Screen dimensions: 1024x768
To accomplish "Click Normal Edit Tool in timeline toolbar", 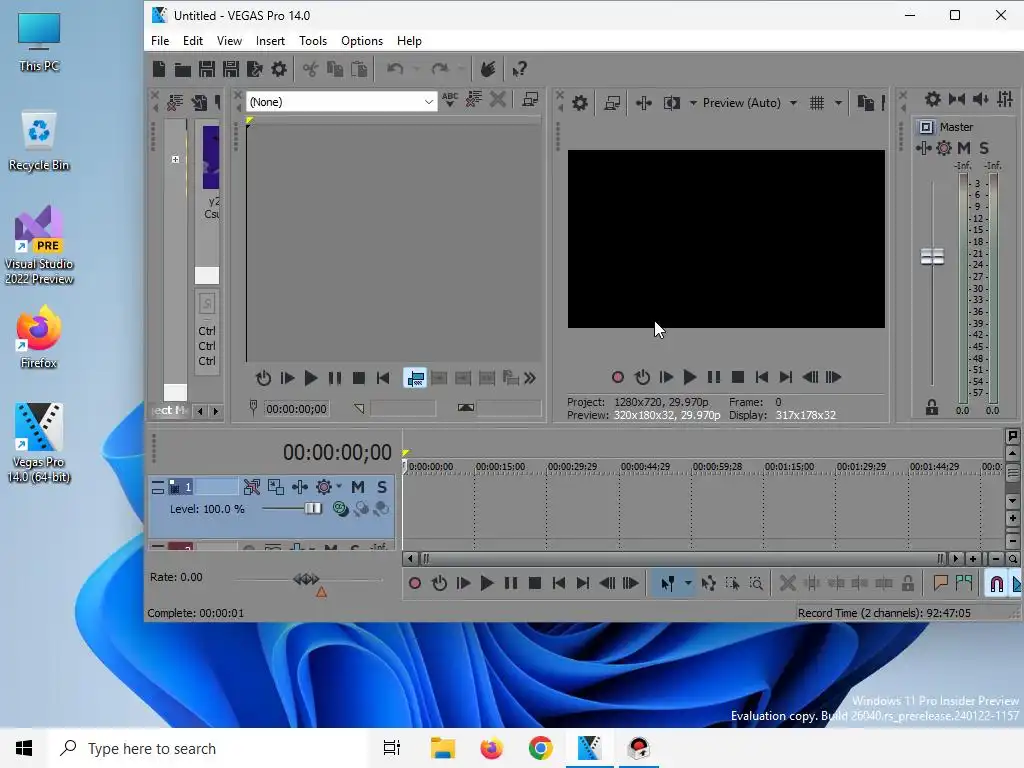I will coord(667,583).
